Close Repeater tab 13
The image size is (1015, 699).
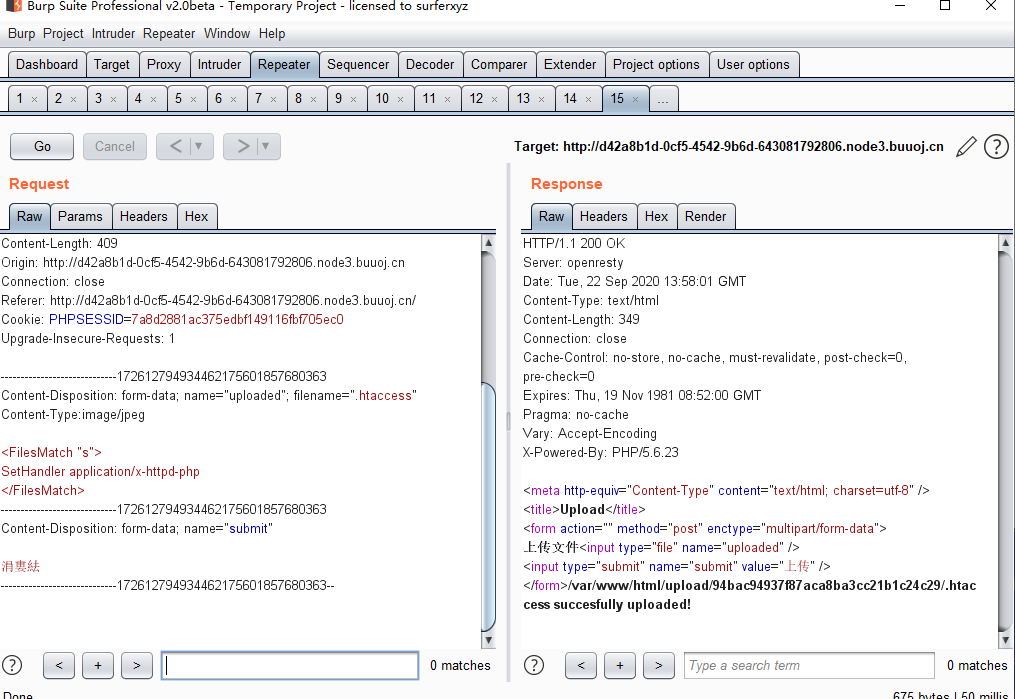542,99
